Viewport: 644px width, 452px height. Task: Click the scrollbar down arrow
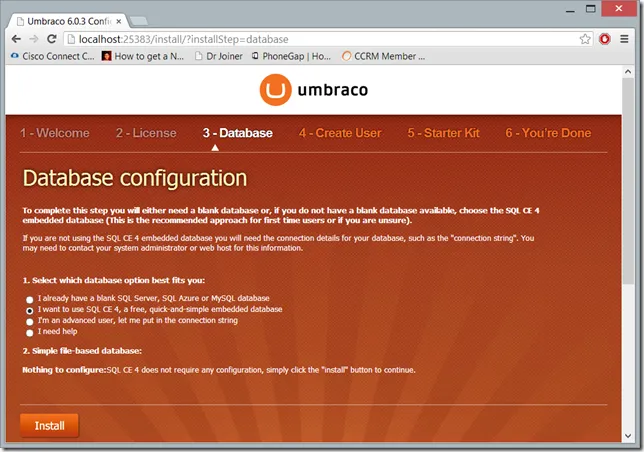tap(628, 436)
